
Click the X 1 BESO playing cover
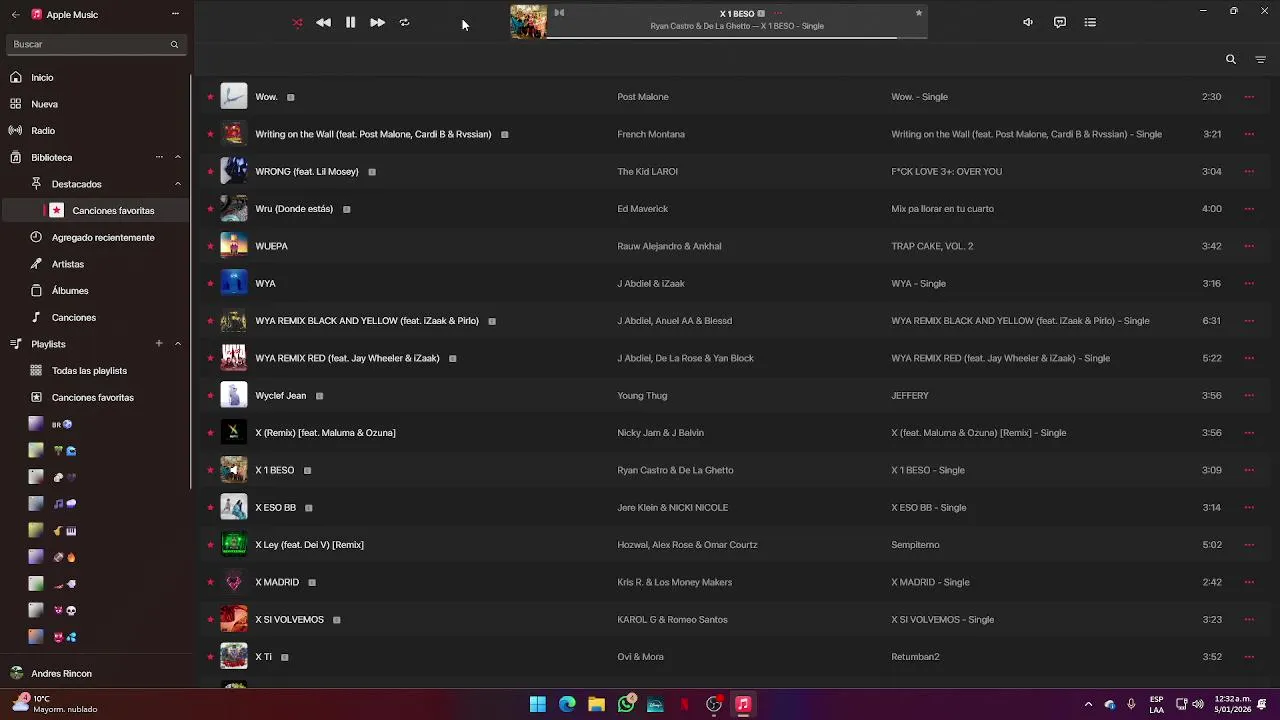pyautogui.click(x=234, y=470)
